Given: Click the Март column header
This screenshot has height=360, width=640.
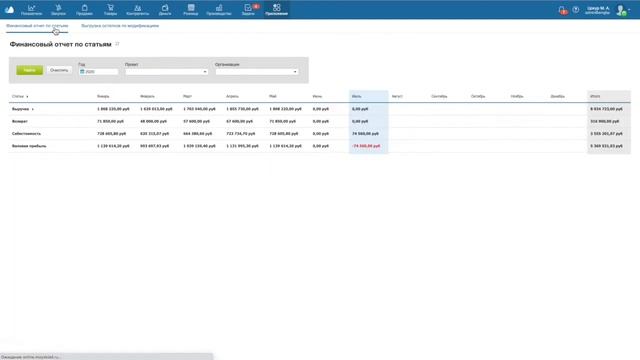Looking at the screenshot, I should click(x=187, y=96).
